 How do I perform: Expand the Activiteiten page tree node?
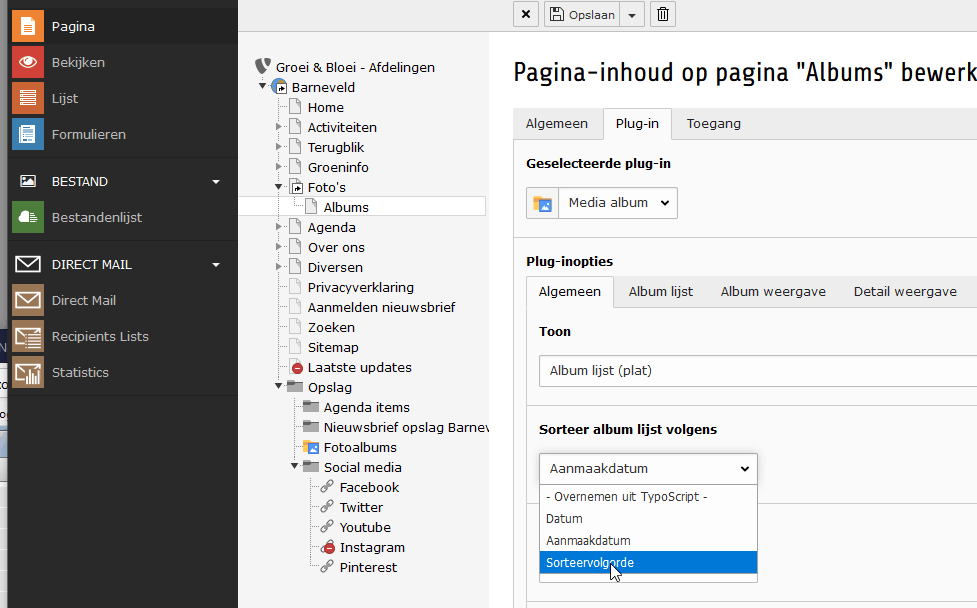279,127
